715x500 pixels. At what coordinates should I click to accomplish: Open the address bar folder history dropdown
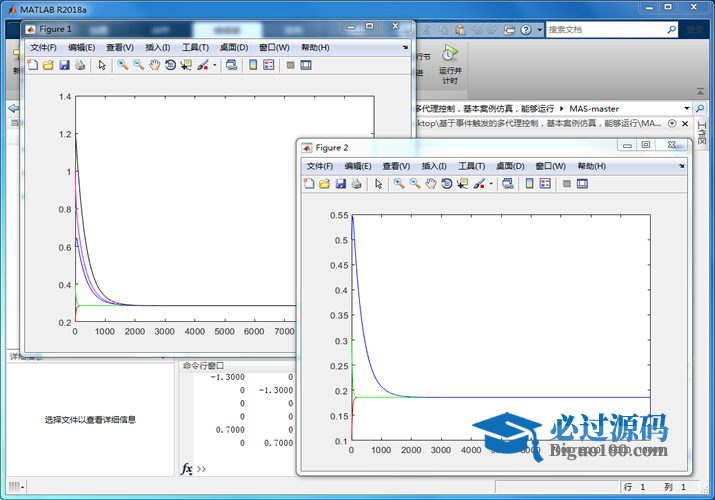click(x=686, y=108)
